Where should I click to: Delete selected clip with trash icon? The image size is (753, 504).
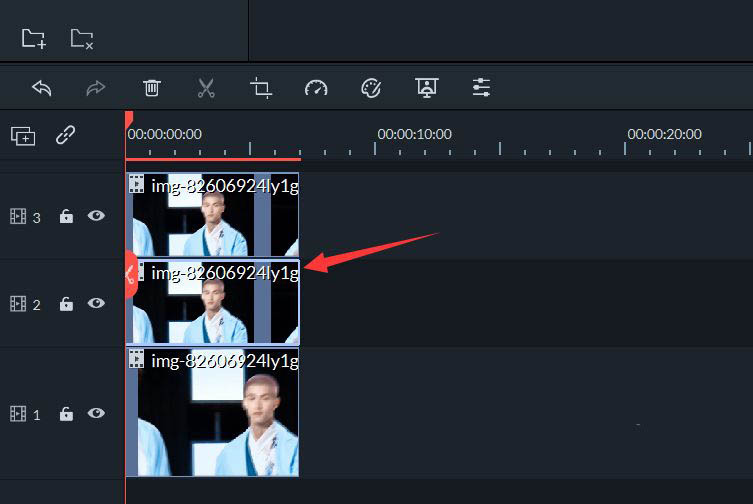coord(151,88)
